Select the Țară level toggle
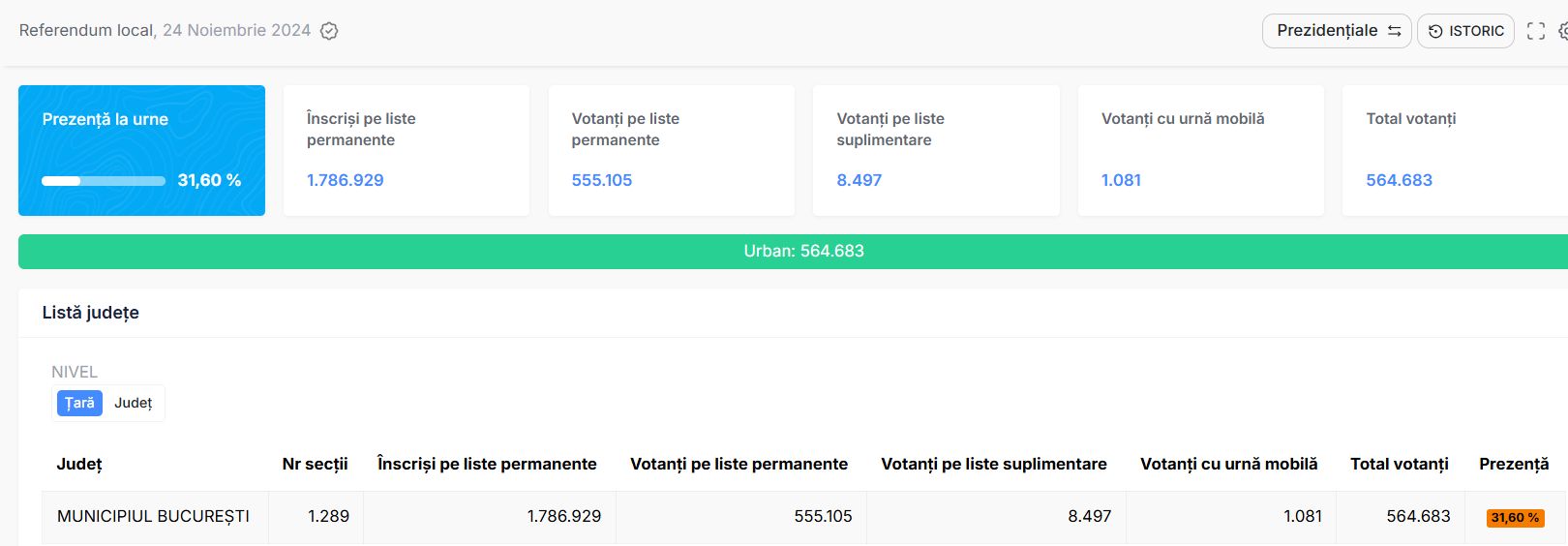 (x=79, y=403)
